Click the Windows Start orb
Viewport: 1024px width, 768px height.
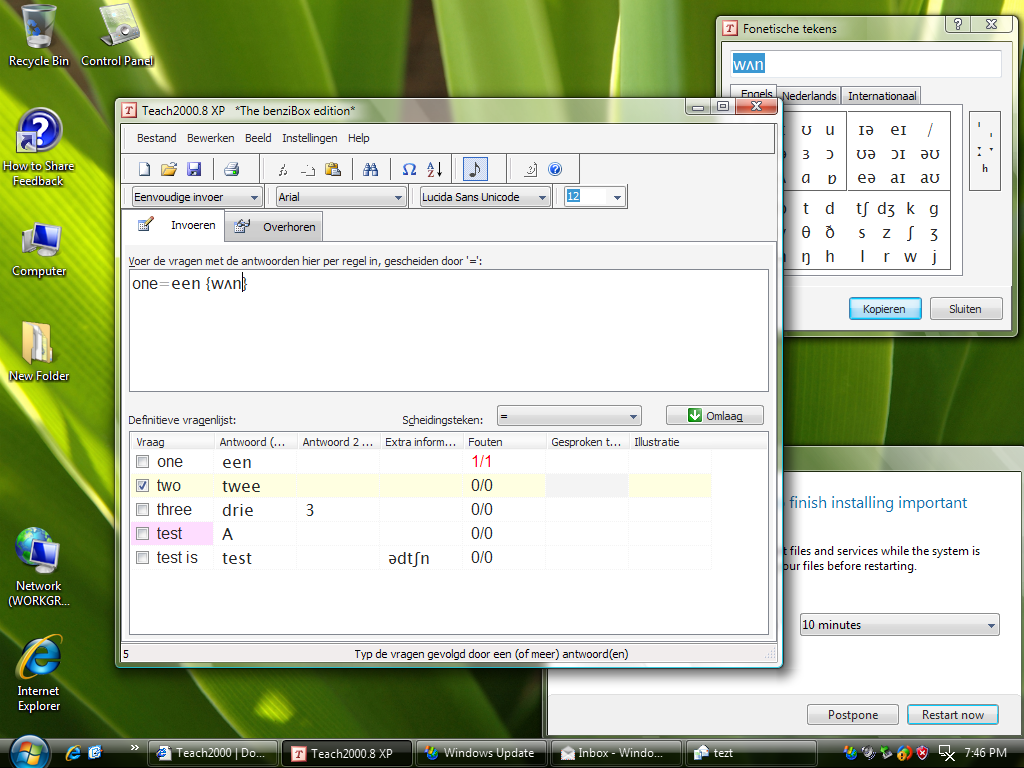point(27,751)
